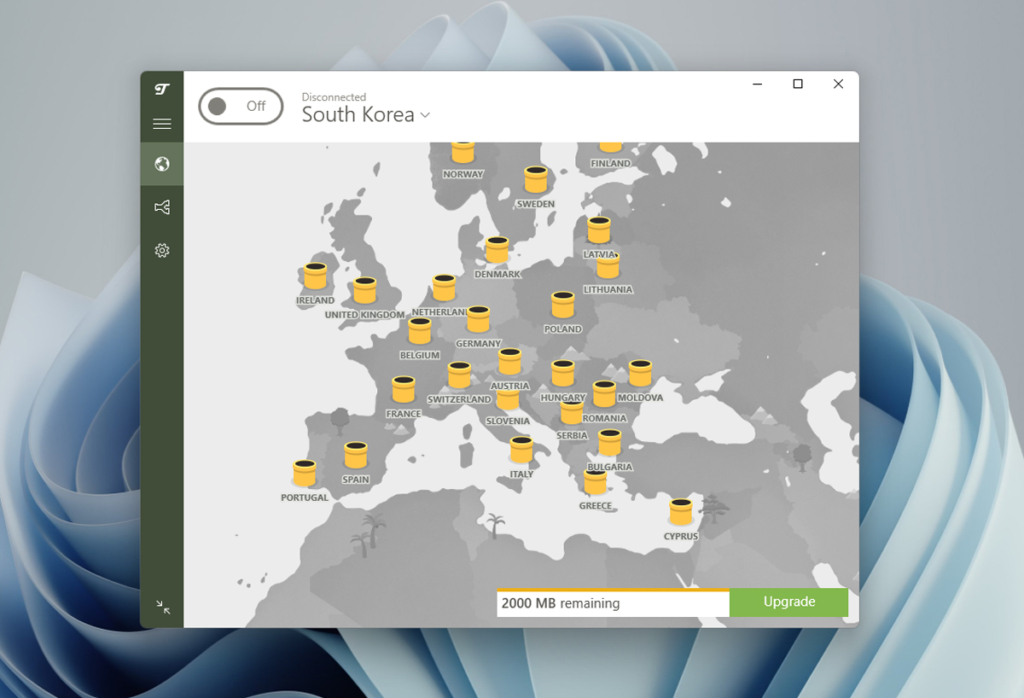Select the globe map view icon
The height and width of the screenshot is (698, 1024).
click(162, 165)
